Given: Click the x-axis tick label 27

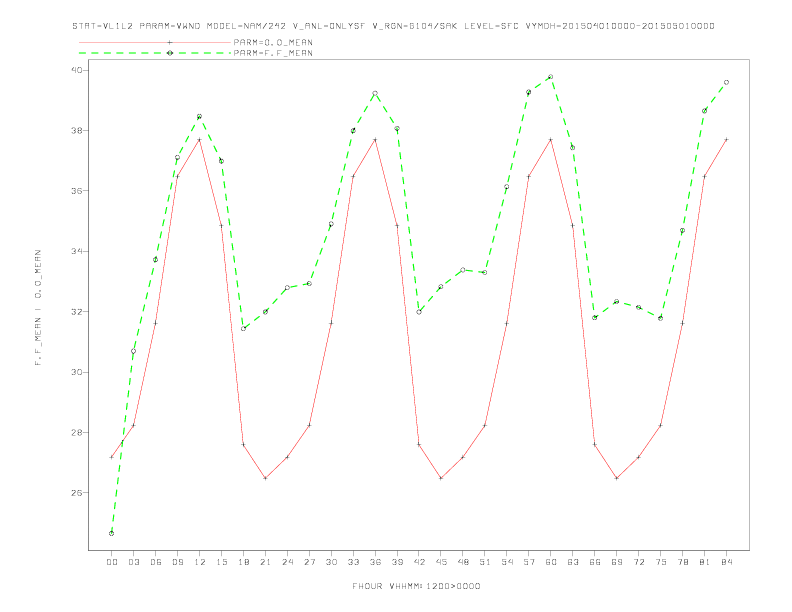Looking at the screenshot, I should (x=309, y=562).
